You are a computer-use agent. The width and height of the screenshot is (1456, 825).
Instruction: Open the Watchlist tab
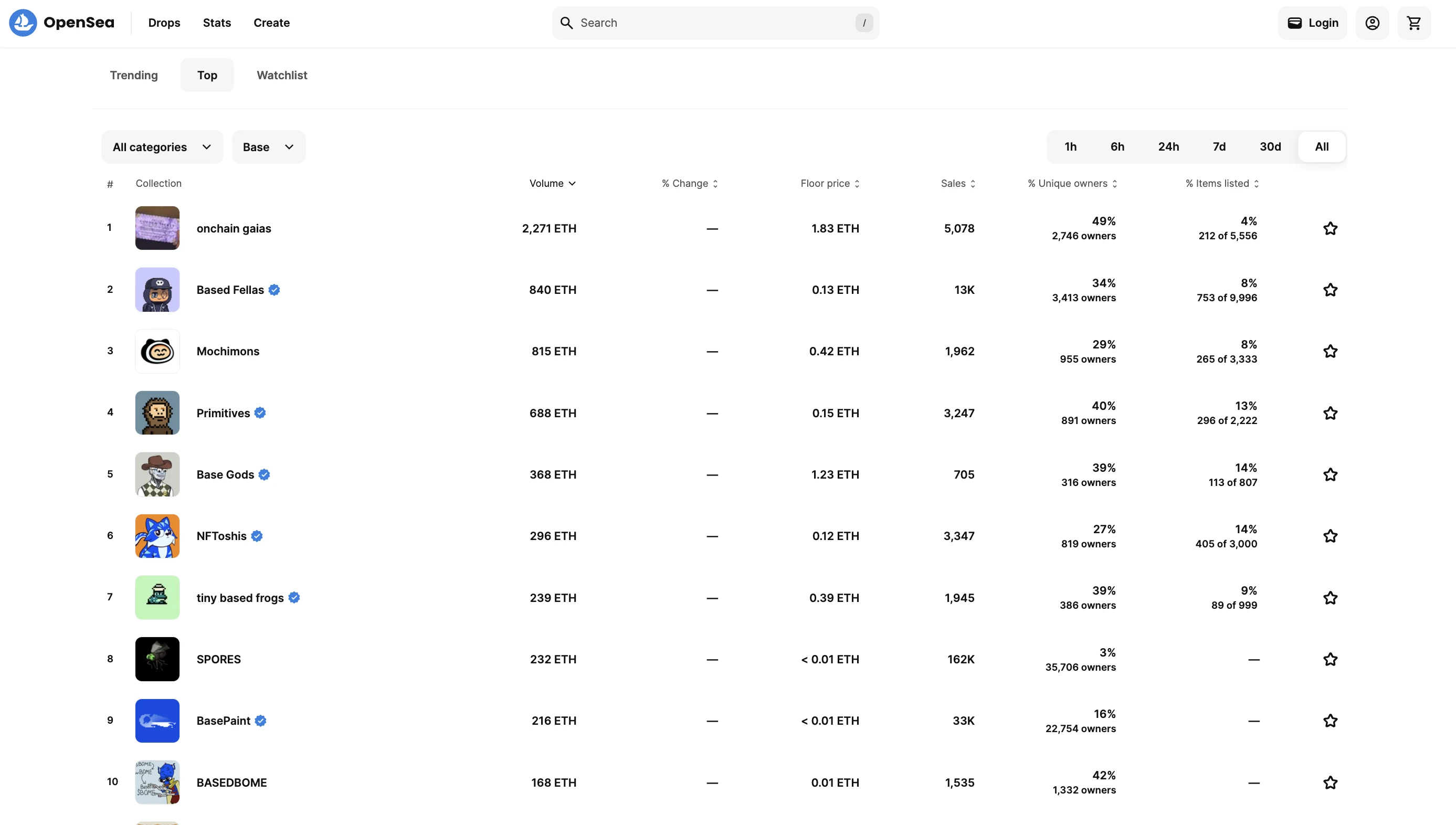pyautogui.click(x=281, y=75)
